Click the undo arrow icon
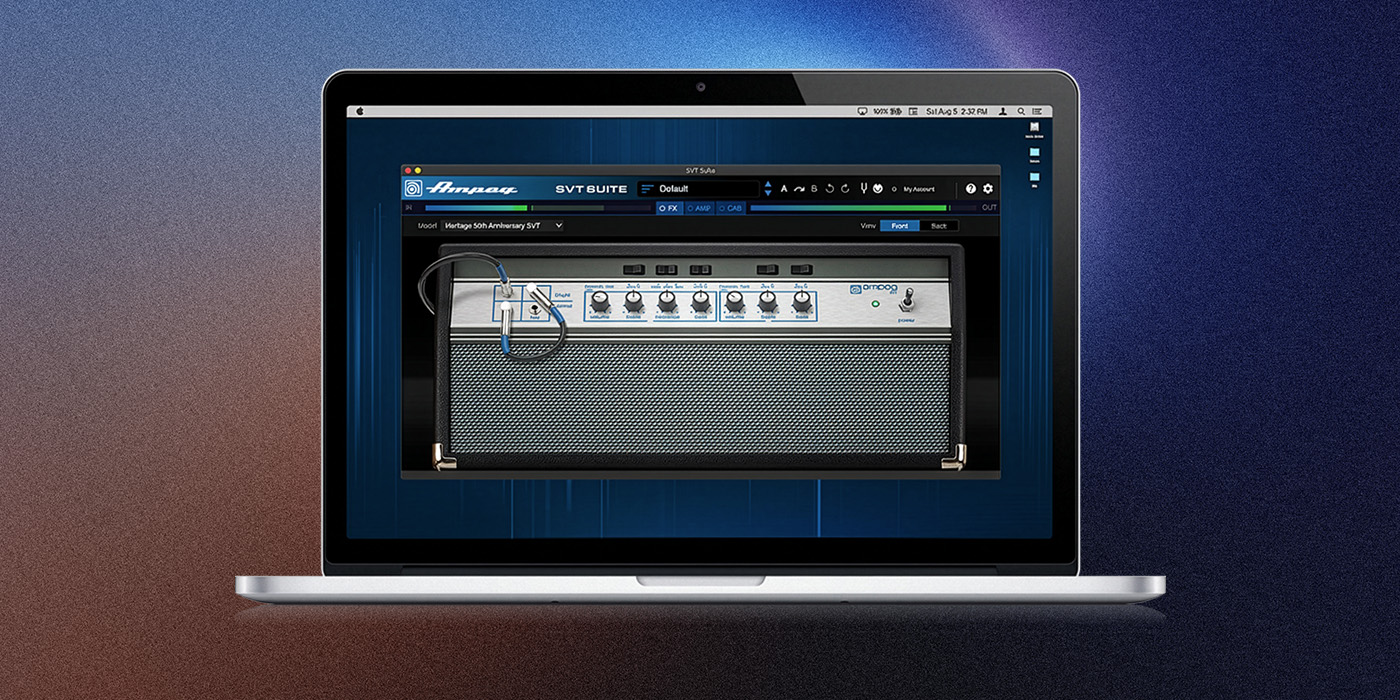This screenshot has height=700, width=1400. [x=829, y=188]
